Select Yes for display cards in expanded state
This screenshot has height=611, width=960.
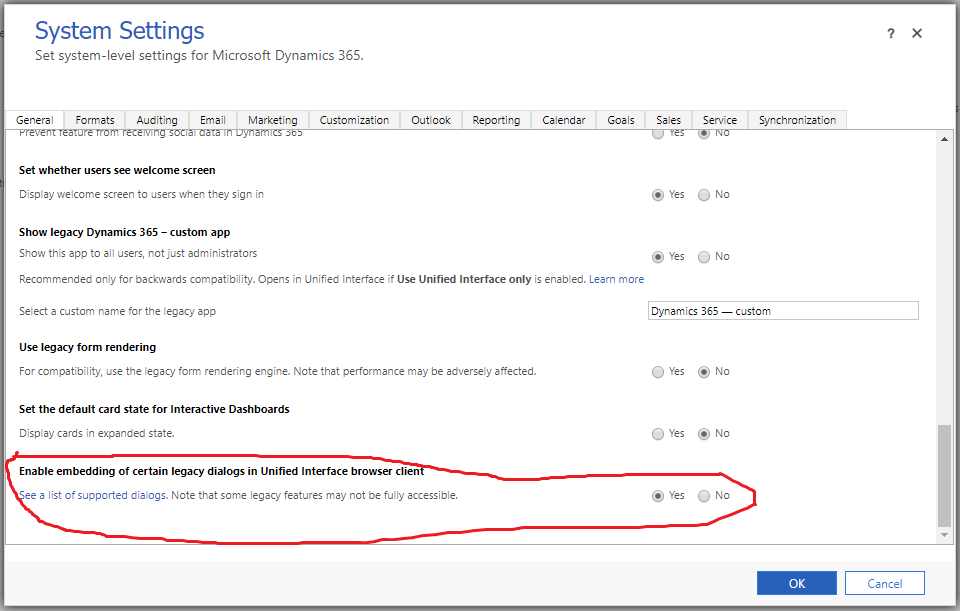point(658,433)
